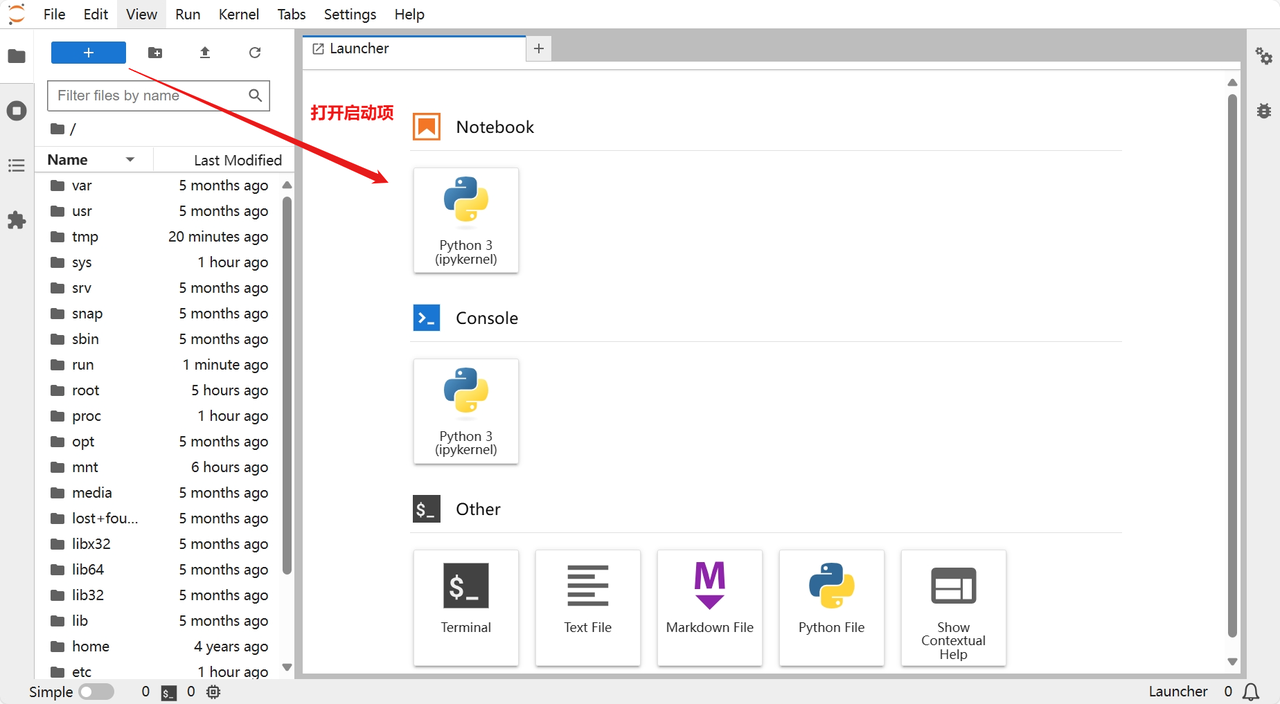Screen dimensions: 1280x704
Task: Open the debugger bug icon panel
Action: click(1264, 111)
